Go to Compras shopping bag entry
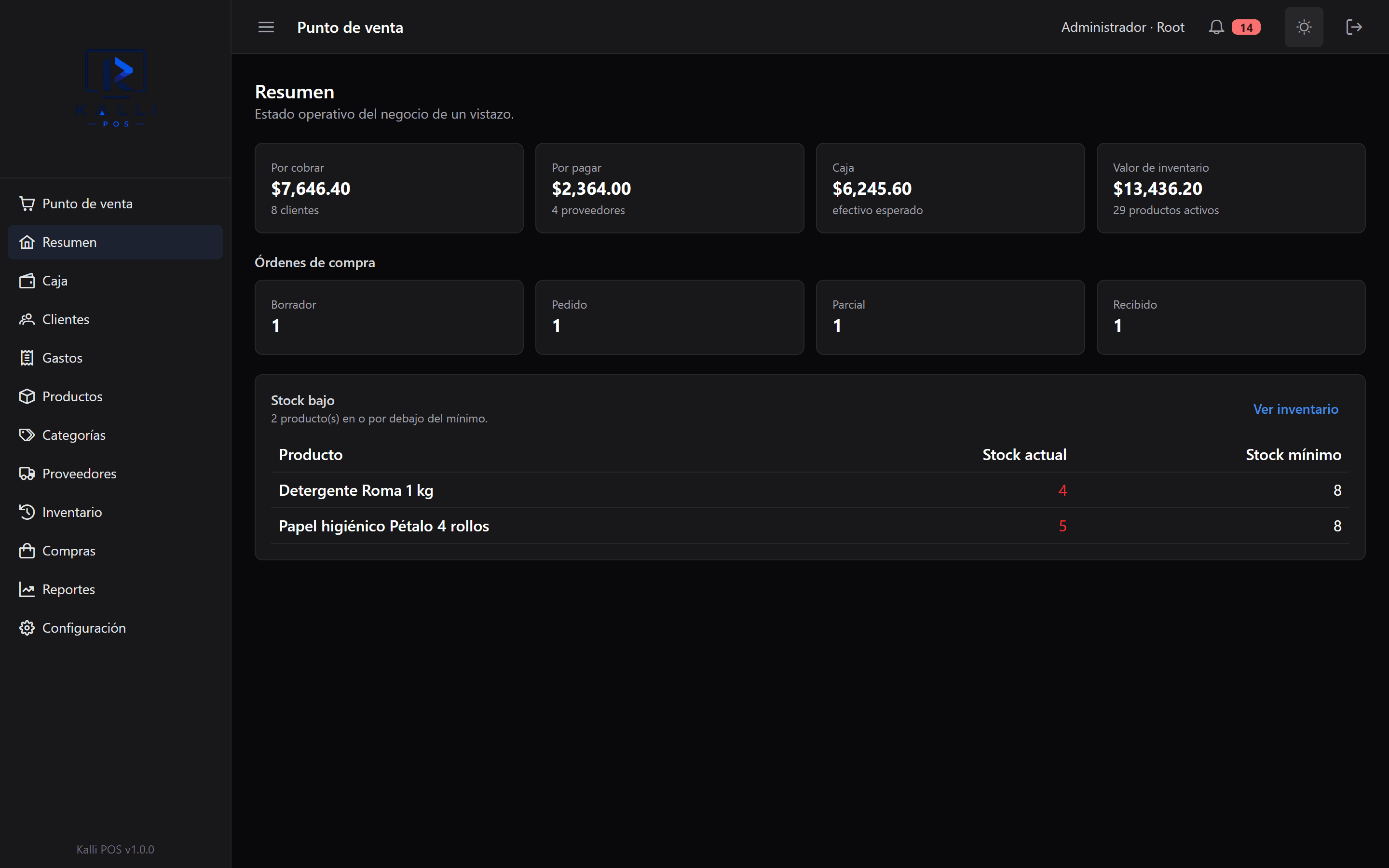 [115, 551]
